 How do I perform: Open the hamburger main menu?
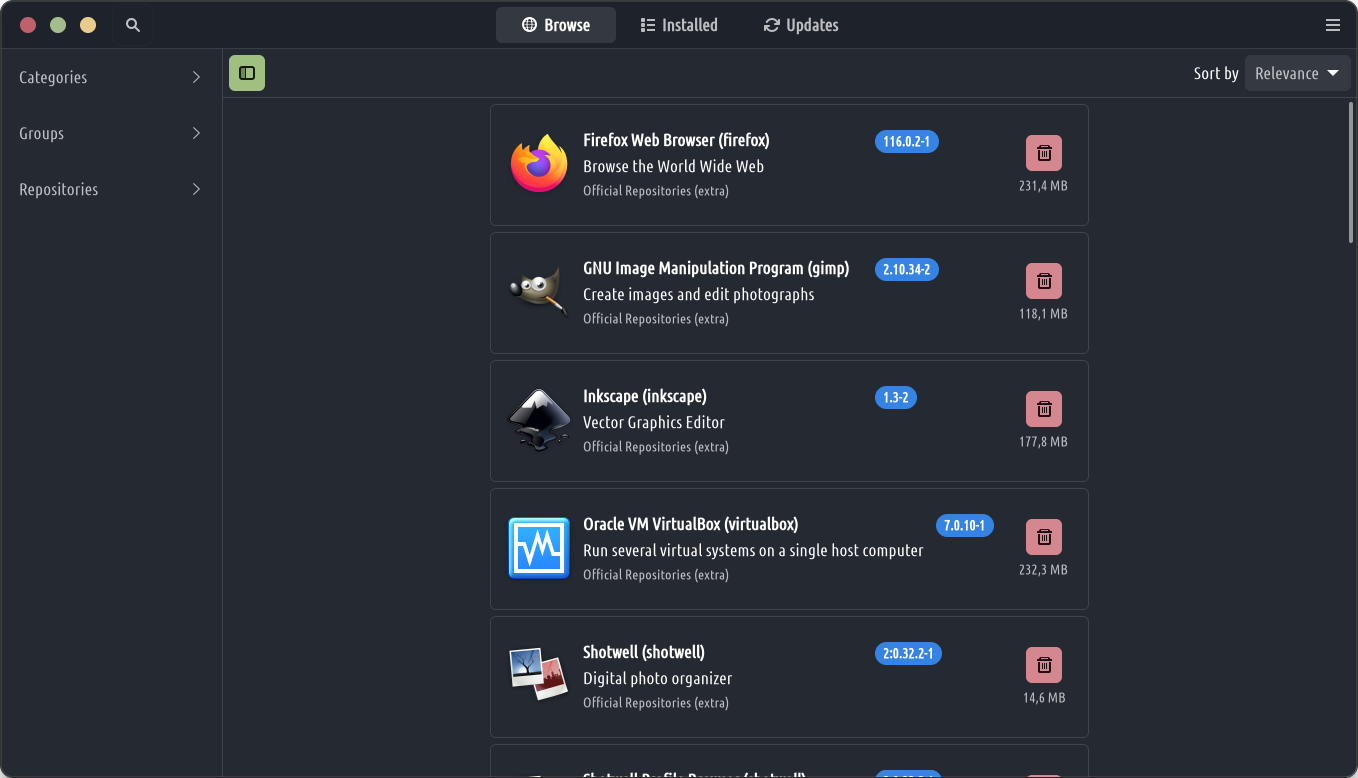1332,25
